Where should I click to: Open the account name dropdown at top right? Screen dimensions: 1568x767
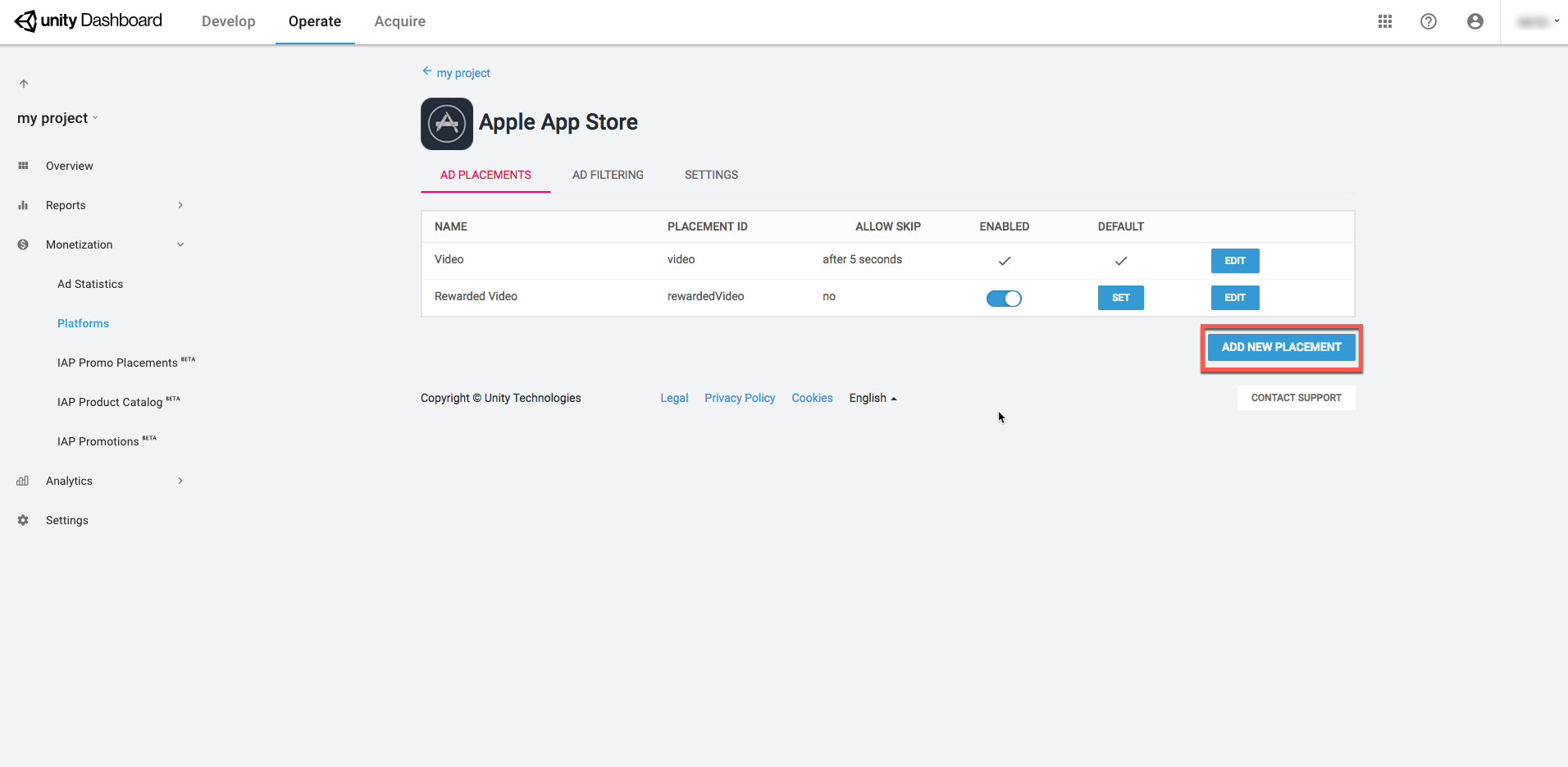tap(1537, 21)
